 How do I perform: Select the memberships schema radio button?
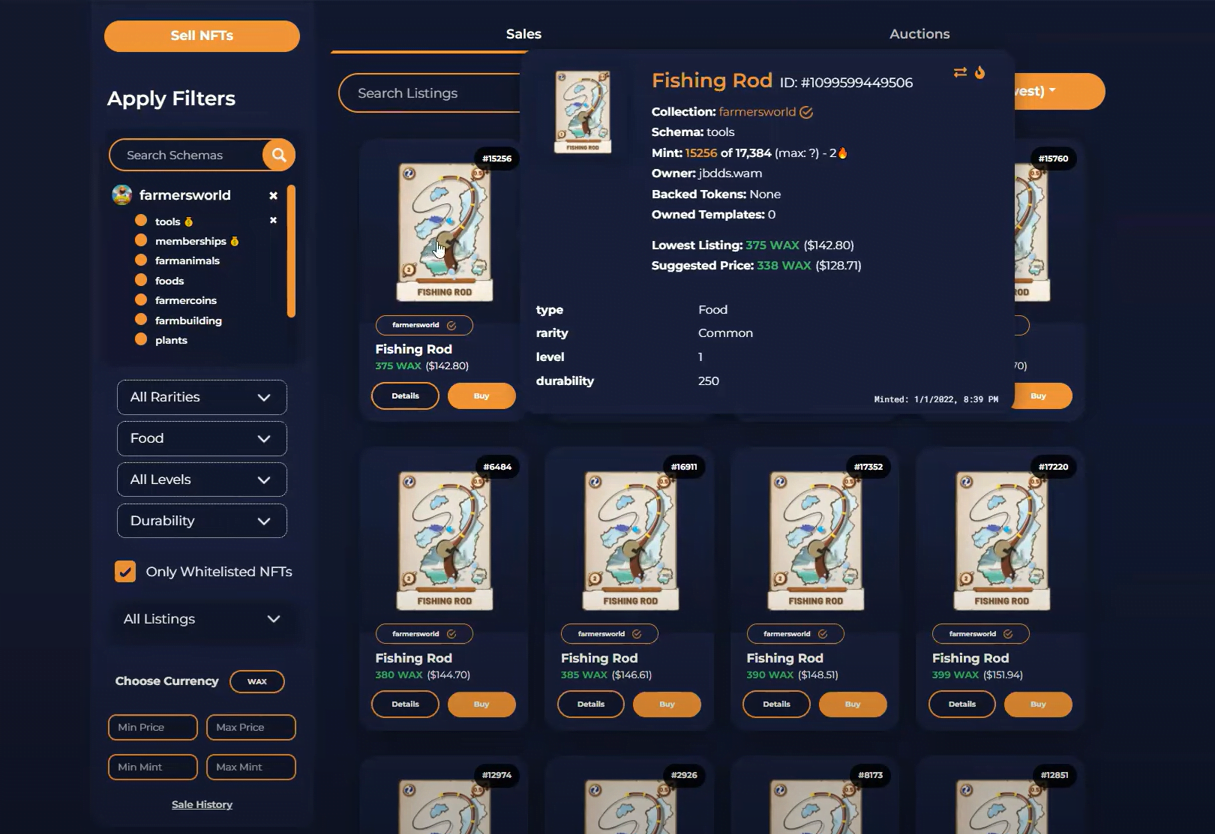[x=141, y=241]
